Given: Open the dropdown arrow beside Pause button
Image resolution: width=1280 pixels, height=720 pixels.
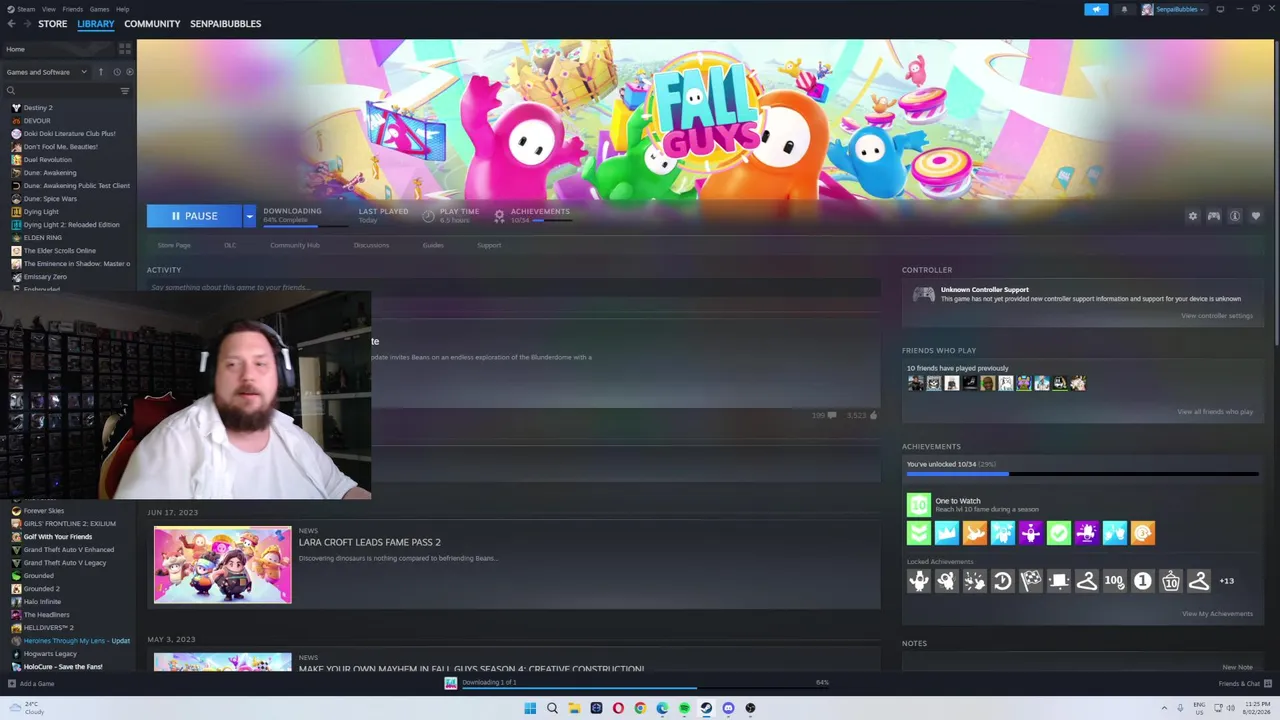Looking at the screenshot, I should [249, 216].
